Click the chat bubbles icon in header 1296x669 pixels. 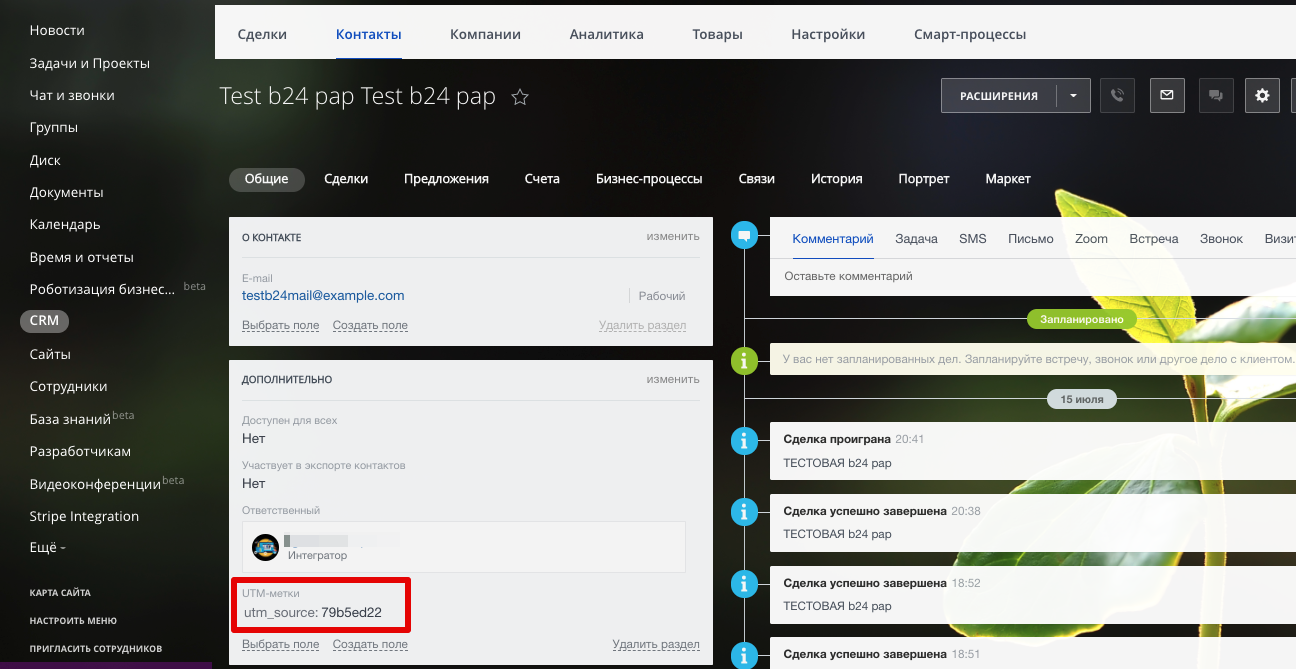pos(1215,96)
